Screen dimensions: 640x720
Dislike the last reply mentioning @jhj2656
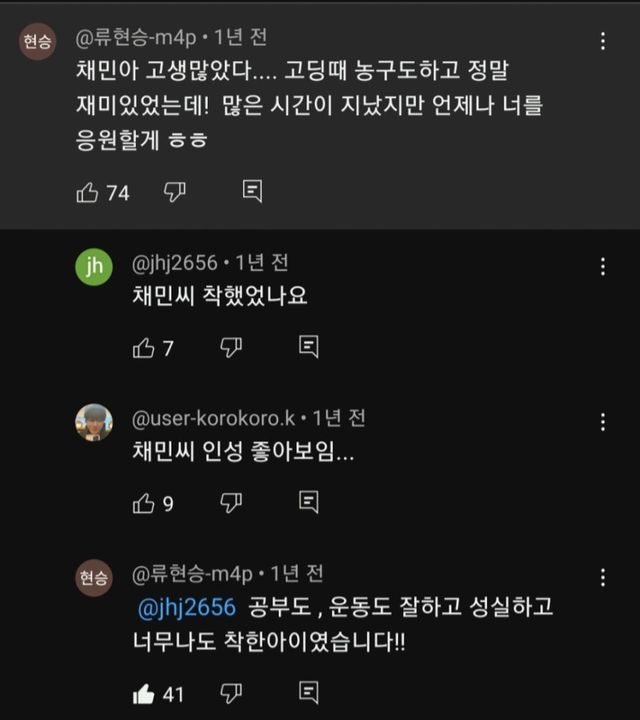tap(231, 692)
